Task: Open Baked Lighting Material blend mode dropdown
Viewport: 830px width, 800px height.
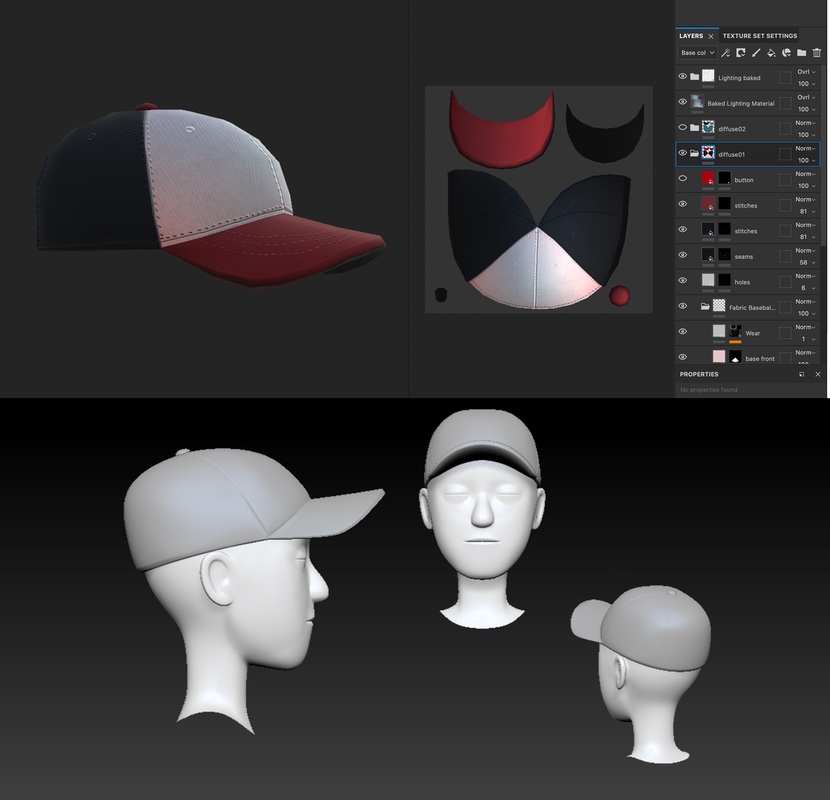Action: click(806, 97)
